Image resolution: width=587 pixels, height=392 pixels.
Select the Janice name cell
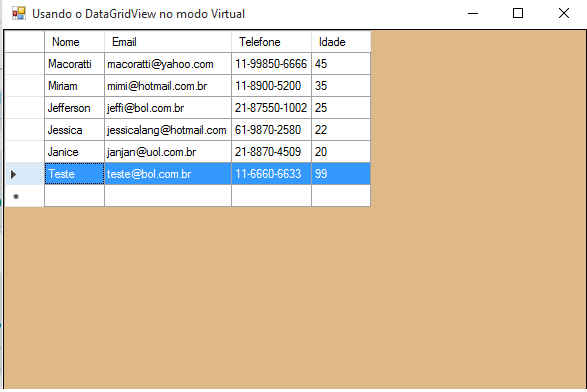(74, 152)
